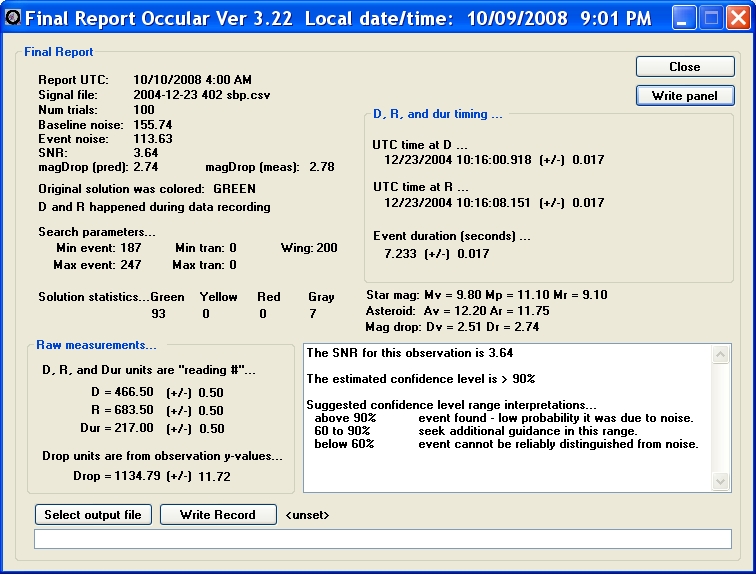
Task: Click the Wing: 200 parameter
Action: (x=309, y=248)
